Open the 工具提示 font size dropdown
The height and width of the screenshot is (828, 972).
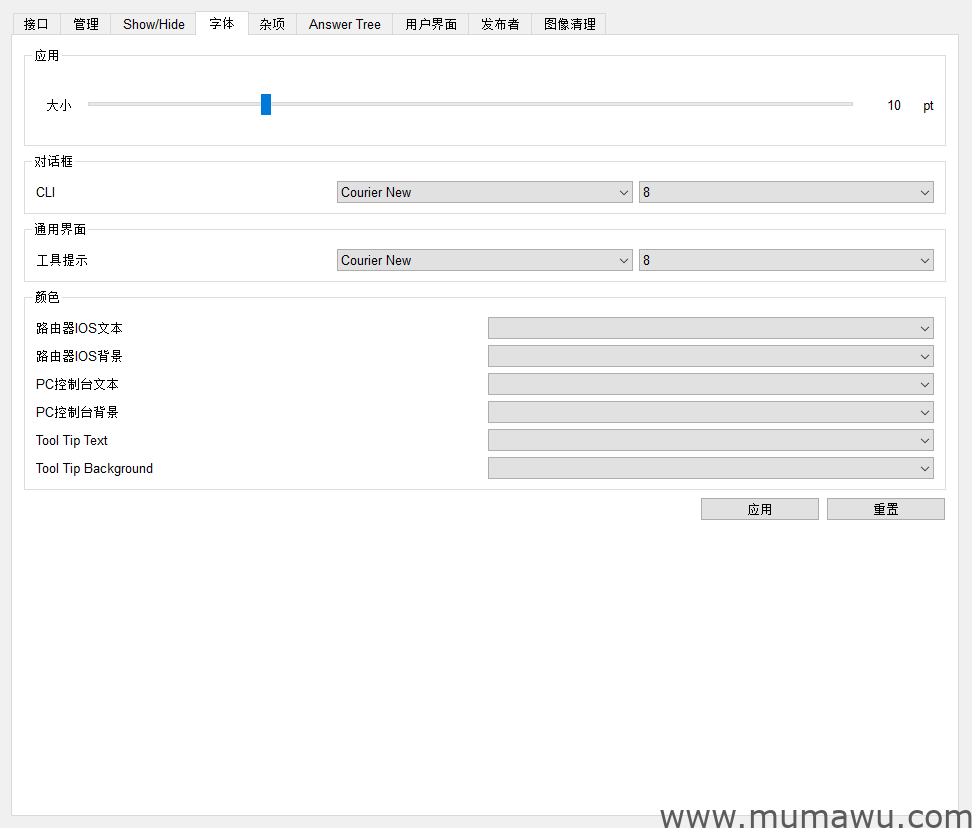pos(786,260)
